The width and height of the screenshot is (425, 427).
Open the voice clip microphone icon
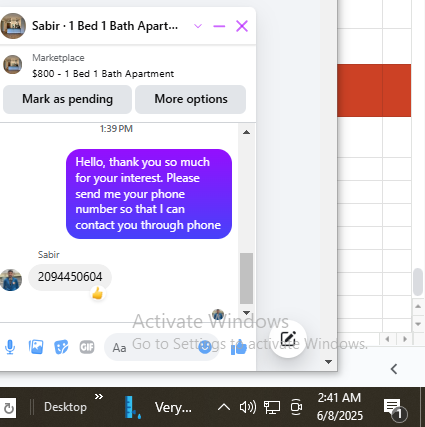(10, 347)
